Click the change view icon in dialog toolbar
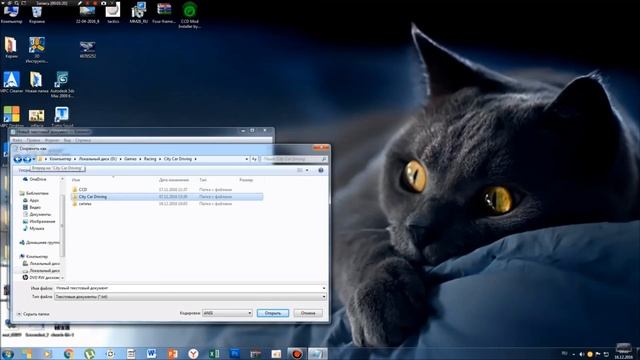This screenshot has height=360, width=640. click(x=300, y=170)
